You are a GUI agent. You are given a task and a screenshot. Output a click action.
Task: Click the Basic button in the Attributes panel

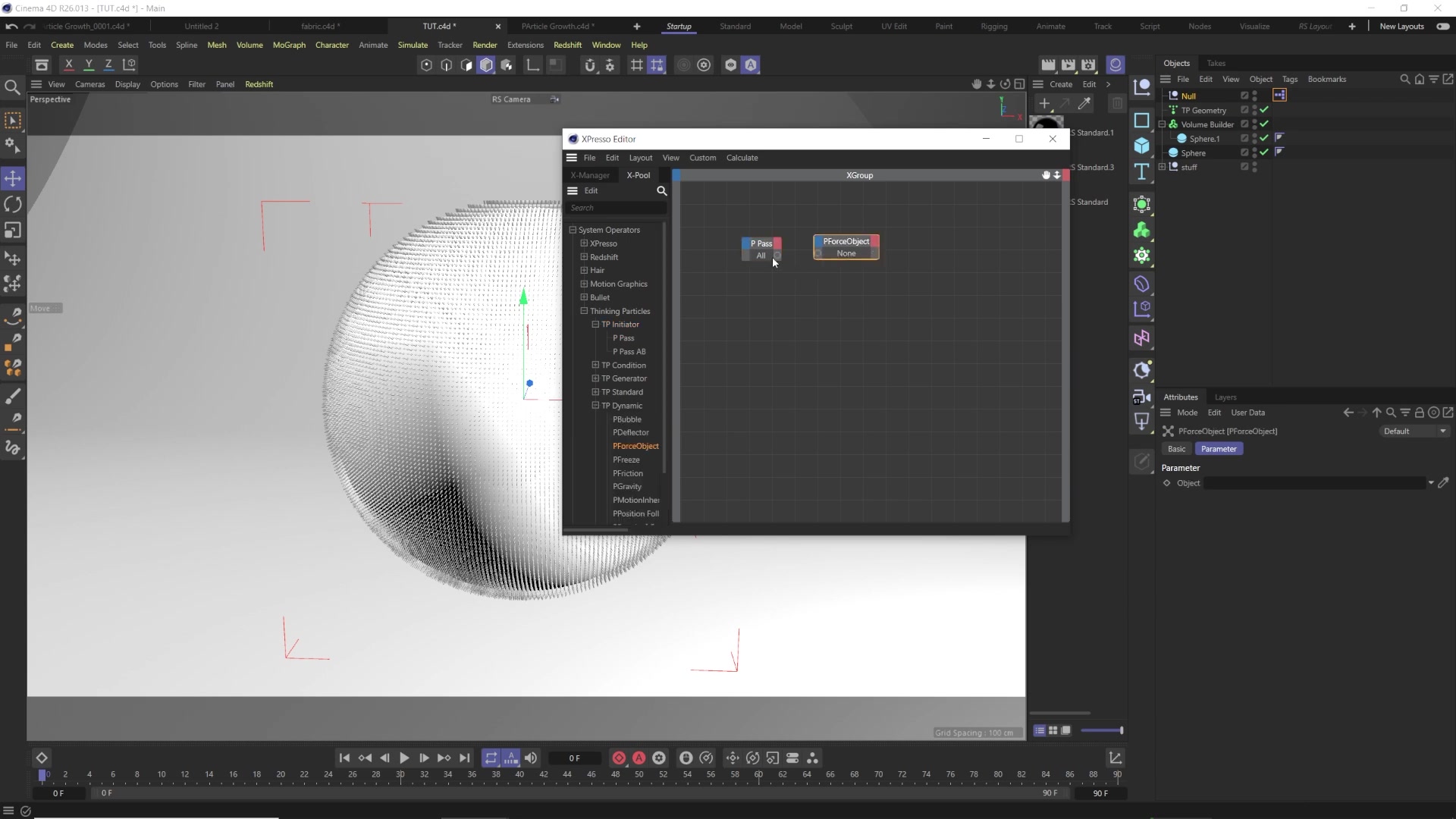coord(1176,449)
